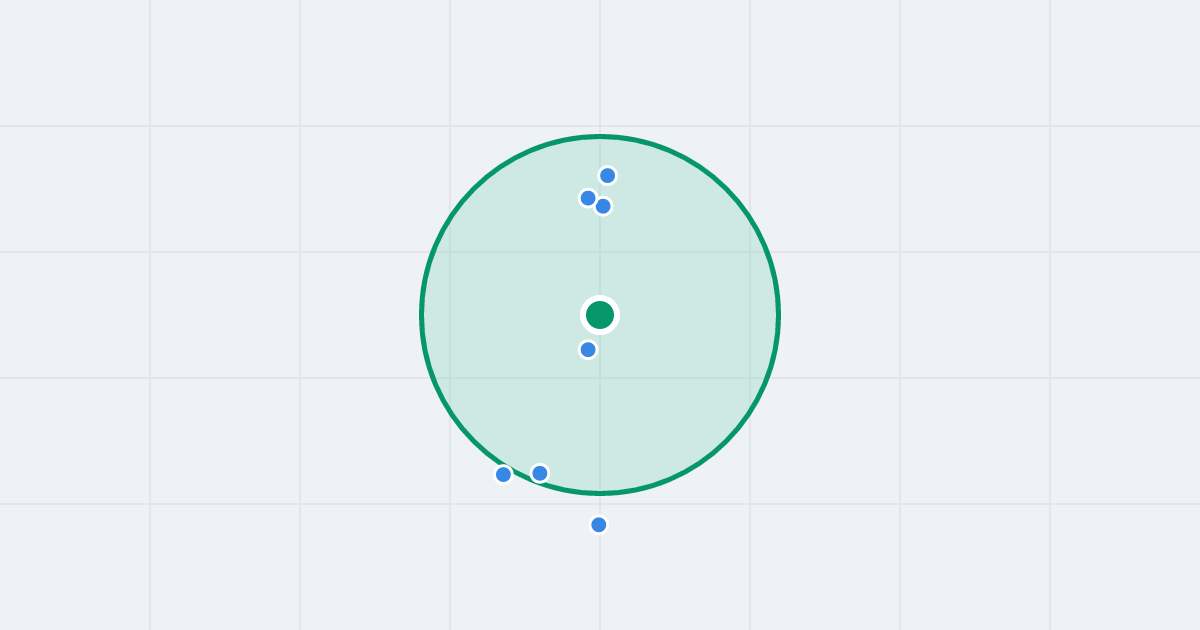
Task: Select the leftmost blue dot on the map
Action: tap(503, 474)
